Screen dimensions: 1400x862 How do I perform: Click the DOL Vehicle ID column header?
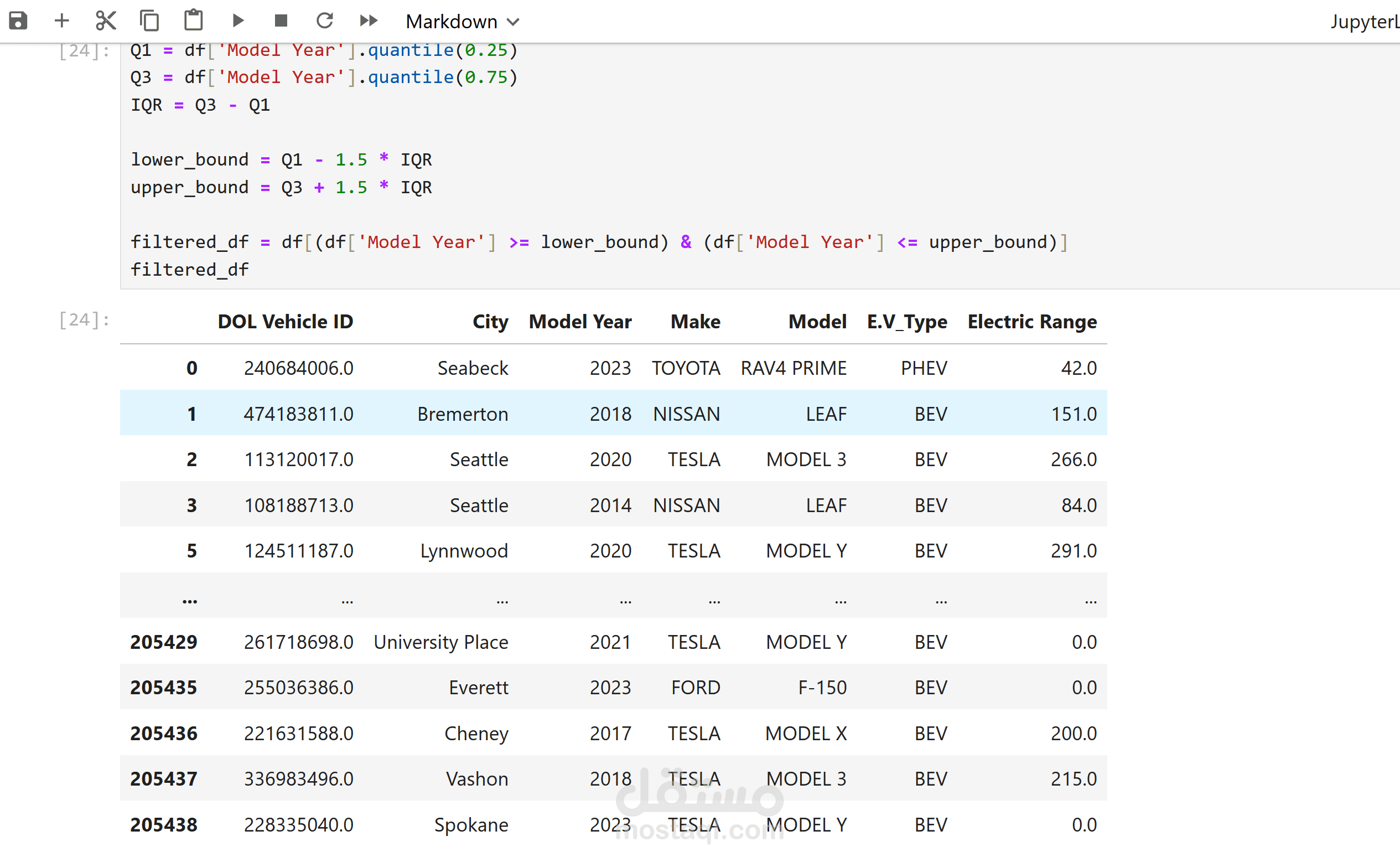(285, 322)
